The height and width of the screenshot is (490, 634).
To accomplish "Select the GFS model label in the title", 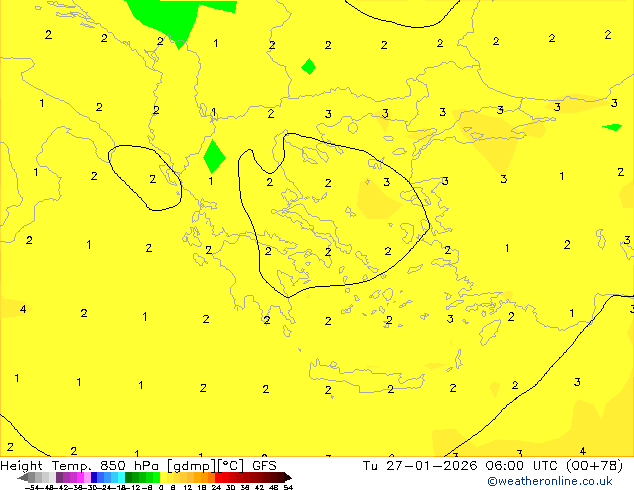I will tap(264, 466).
